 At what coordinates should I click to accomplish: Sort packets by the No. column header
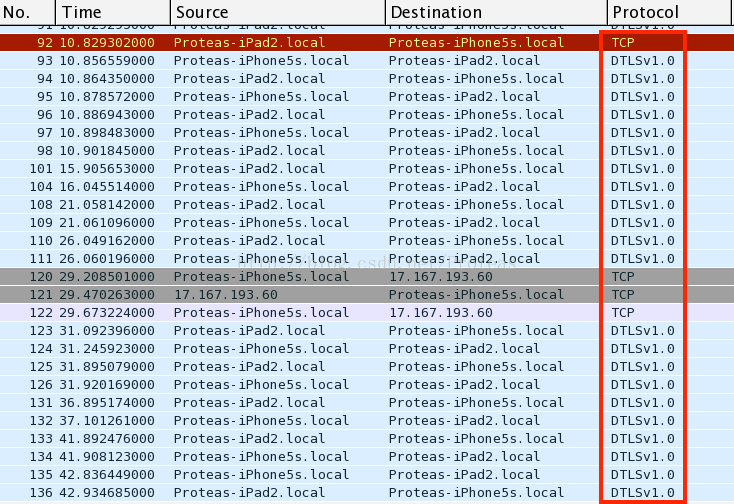pos(28,12)
